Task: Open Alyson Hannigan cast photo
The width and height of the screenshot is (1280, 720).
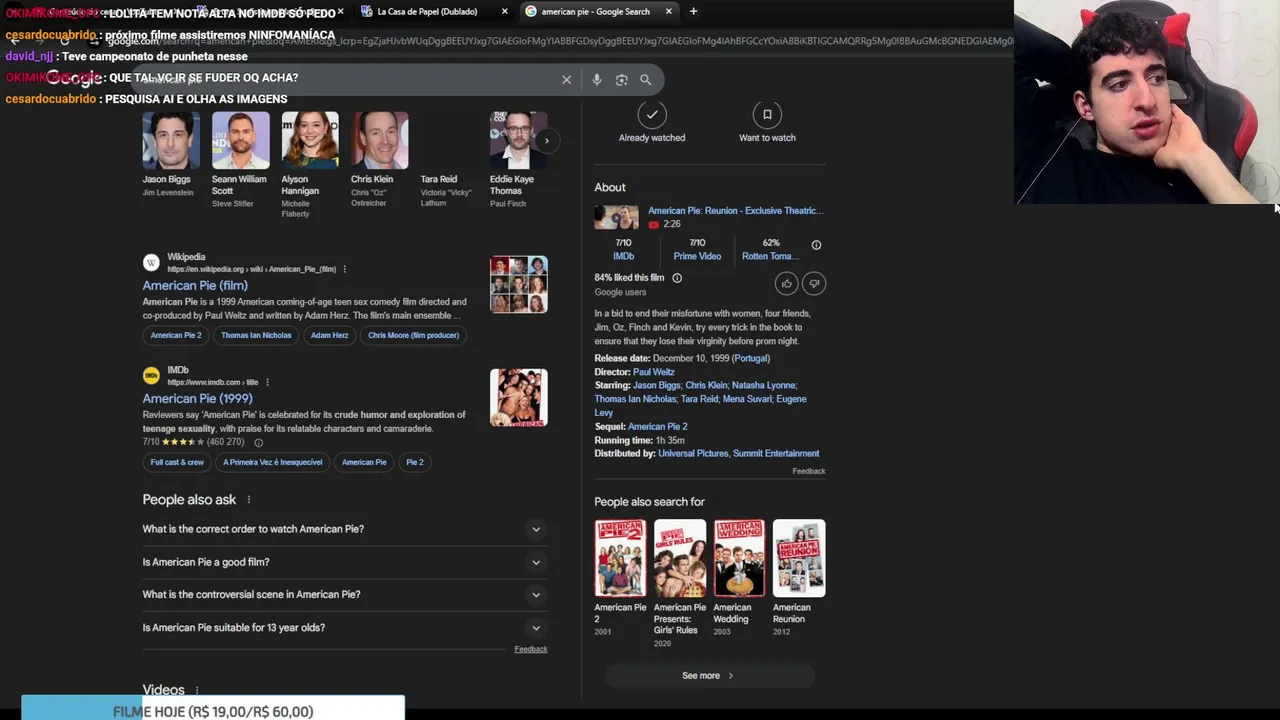Action: [x=310, y=140]
